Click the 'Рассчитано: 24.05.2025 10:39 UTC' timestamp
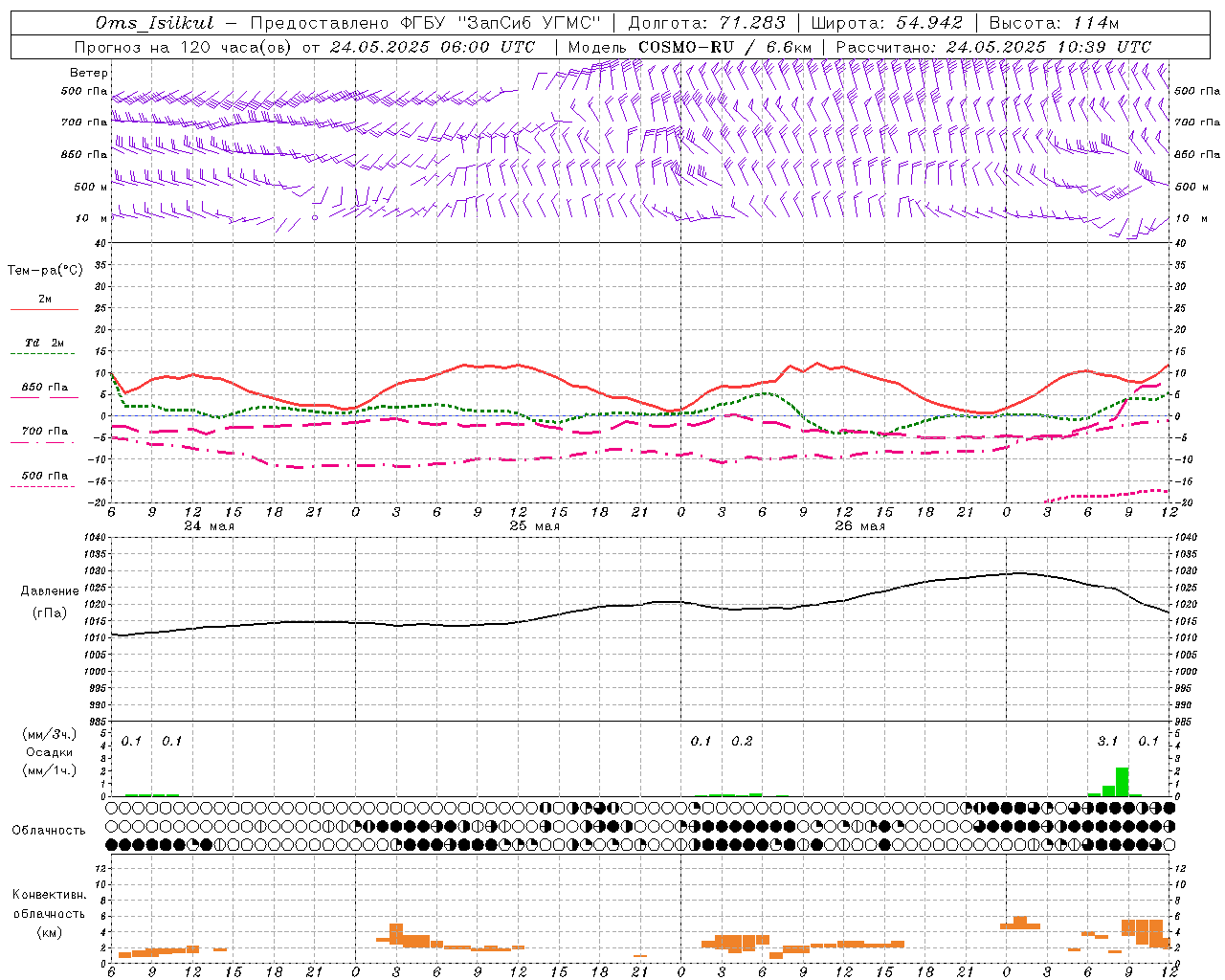Screen dimensions: 1225x980 click(x=993, y=47)
